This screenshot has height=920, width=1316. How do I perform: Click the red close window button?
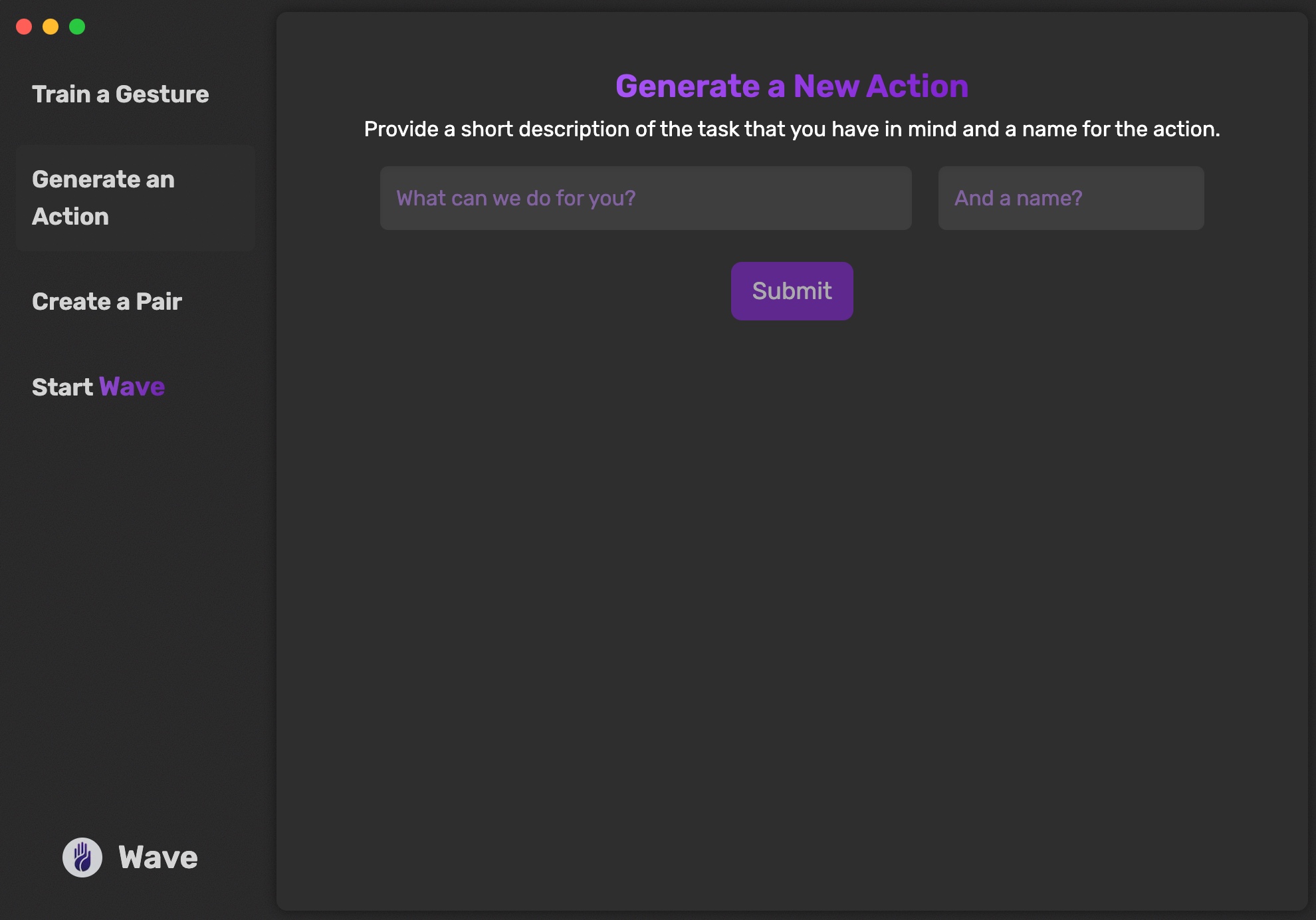point(24,27)
